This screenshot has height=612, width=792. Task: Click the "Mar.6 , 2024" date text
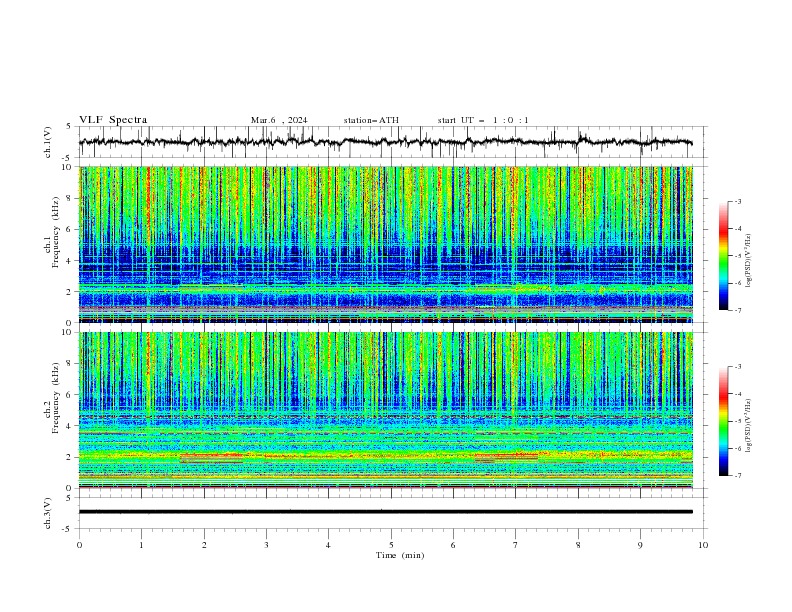tap(279, 120)
